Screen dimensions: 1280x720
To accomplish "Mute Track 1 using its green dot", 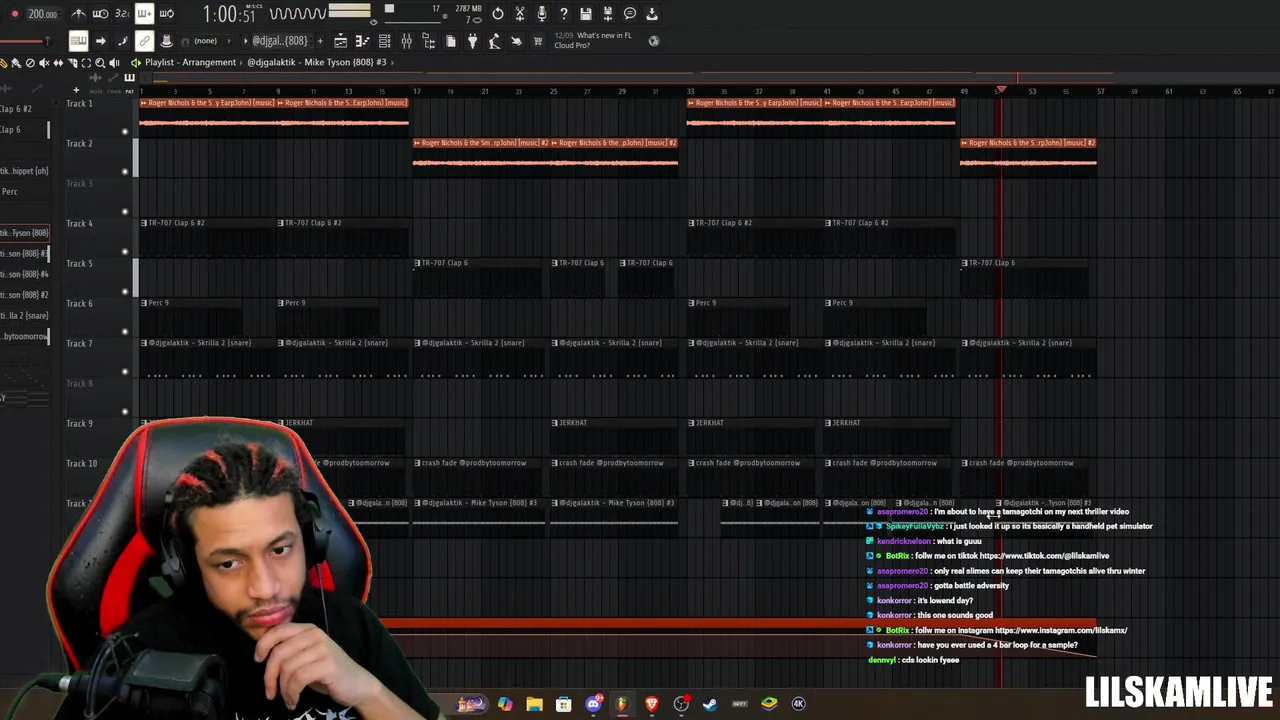I will click(x=125, y=131).
